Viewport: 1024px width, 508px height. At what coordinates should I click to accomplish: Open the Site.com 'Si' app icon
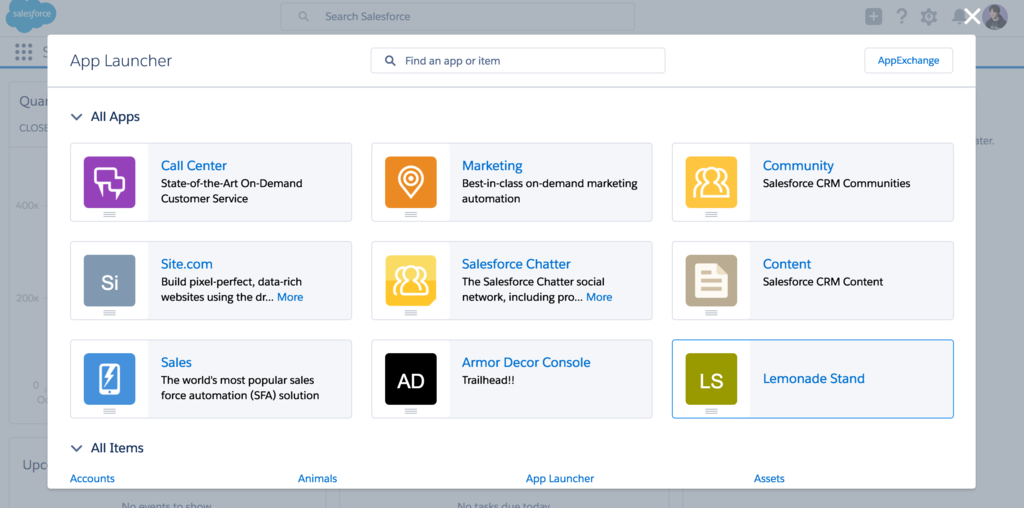click(110, 281)
